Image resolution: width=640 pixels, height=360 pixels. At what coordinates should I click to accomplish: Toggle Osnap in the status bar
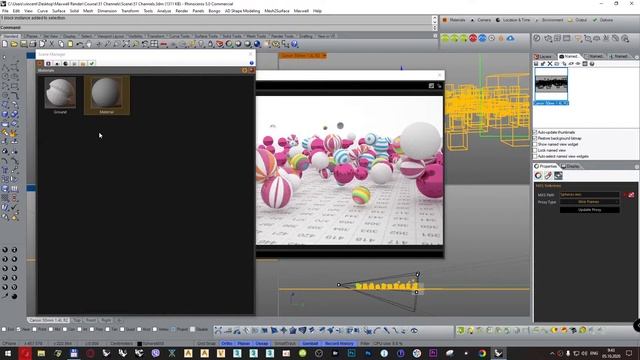click(262, 343)
